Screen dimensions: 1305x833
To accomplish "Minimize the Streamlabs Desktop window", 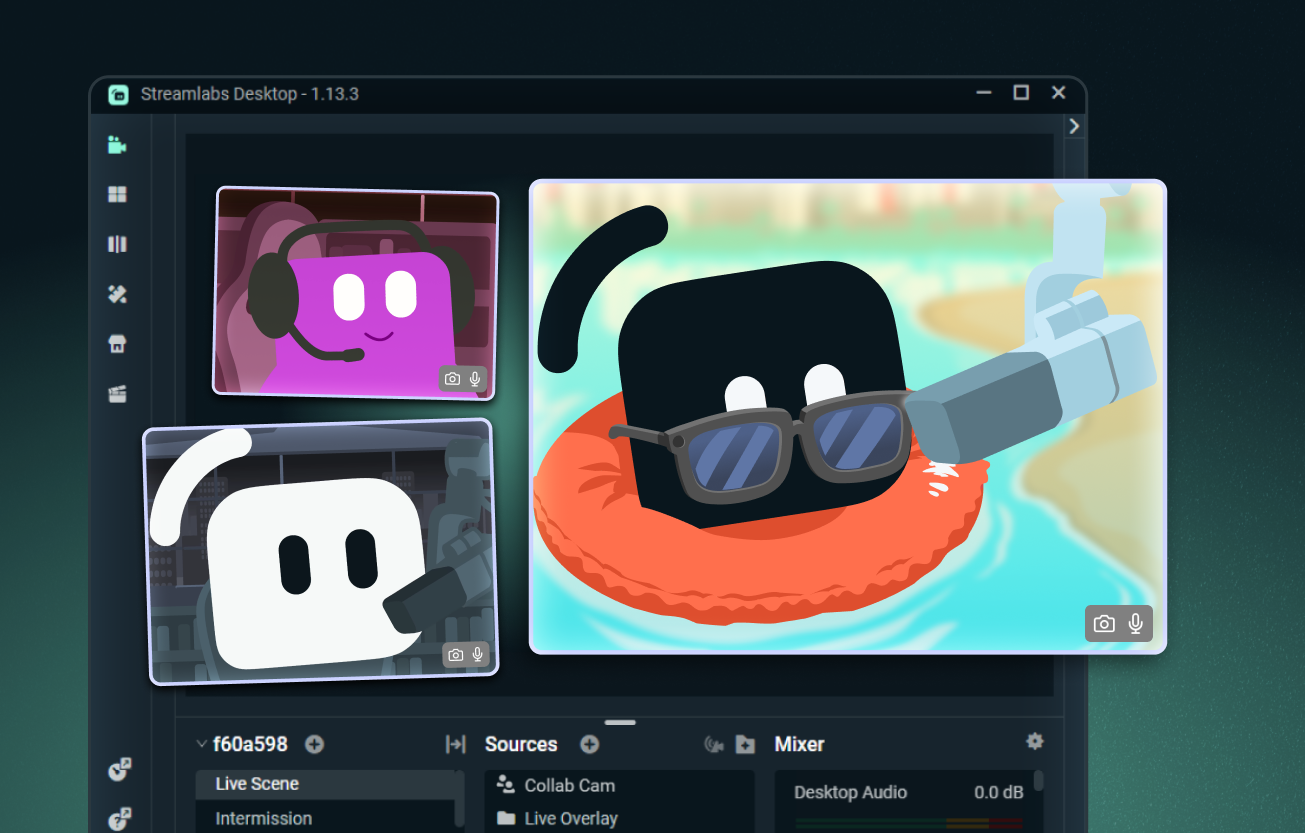I will tap(984, 92).
